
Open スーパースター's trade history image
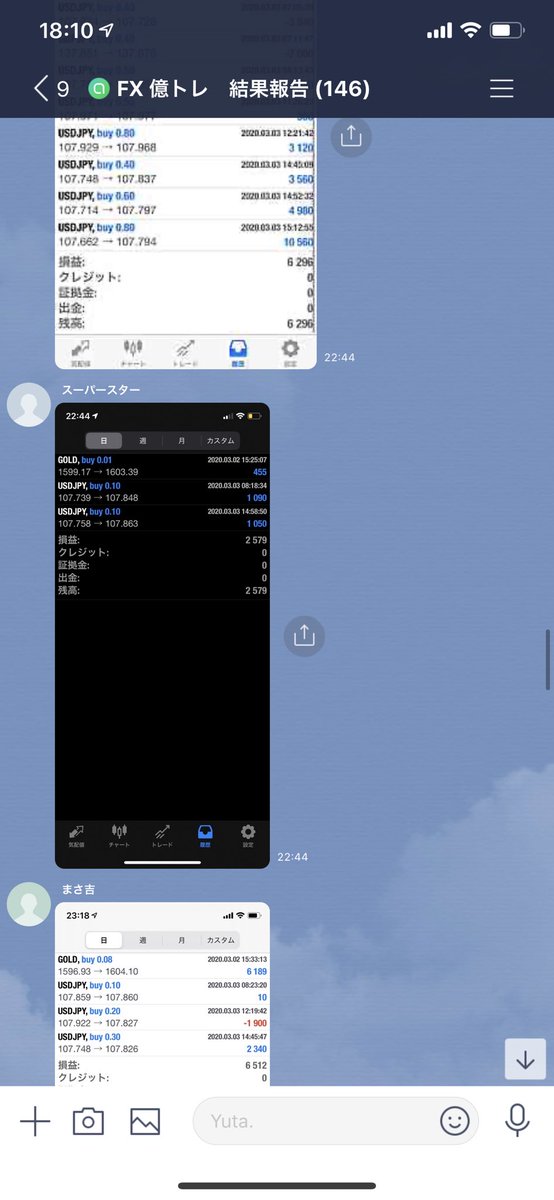(x=162, y=635)
